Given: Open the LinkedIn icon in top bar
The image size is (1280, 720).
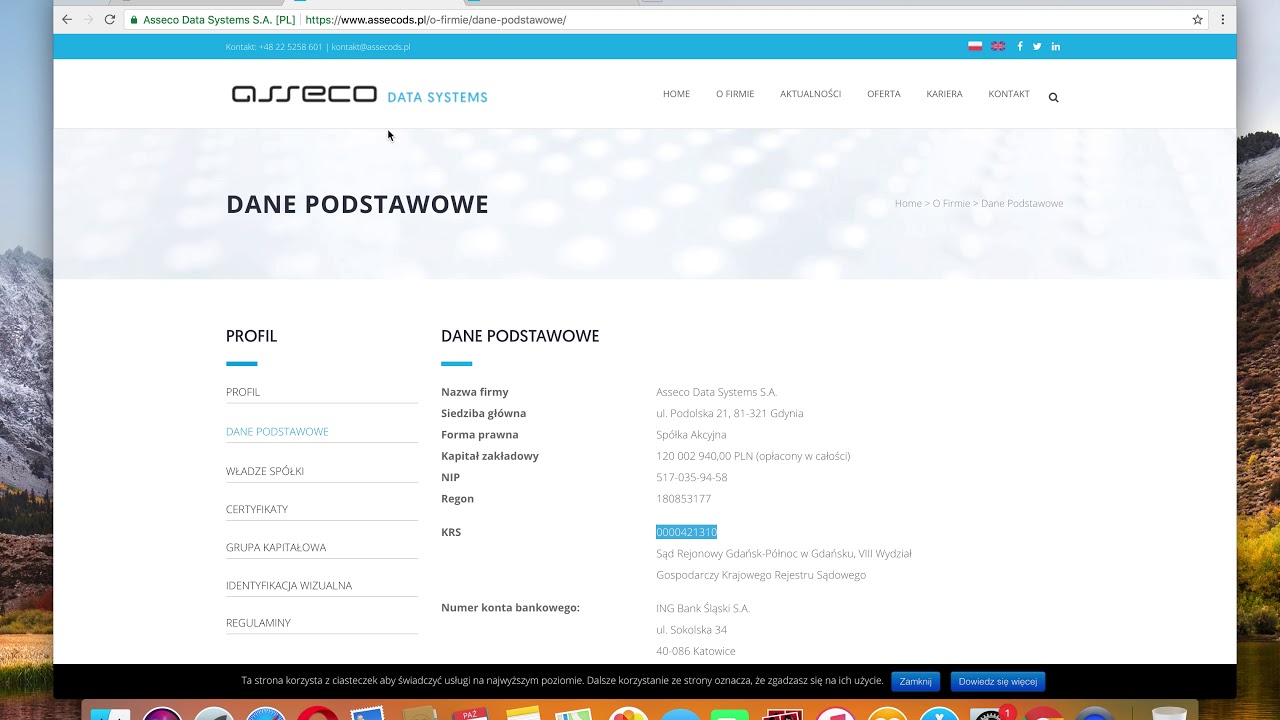Looking at the screenshot, I should tap(1055, 46).
